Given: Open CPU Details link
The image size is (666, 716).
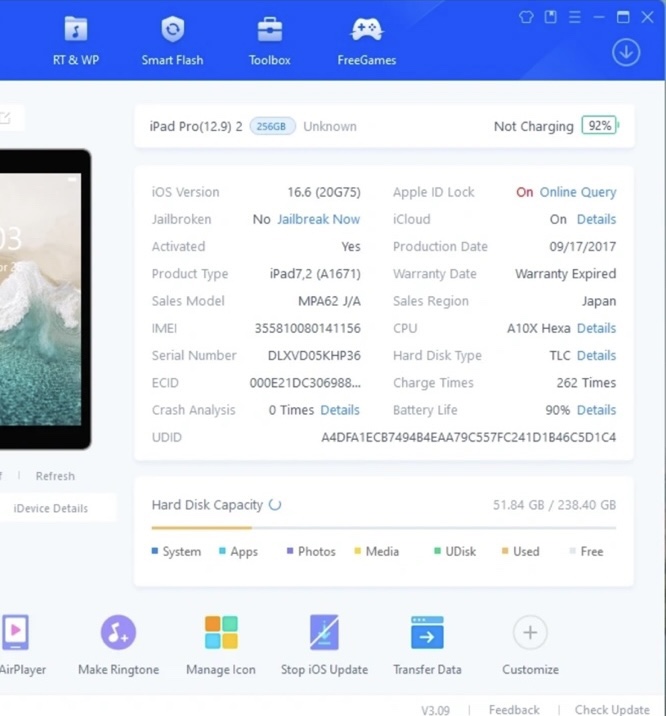Looking at the screenshot, I should tap(596, 328).
